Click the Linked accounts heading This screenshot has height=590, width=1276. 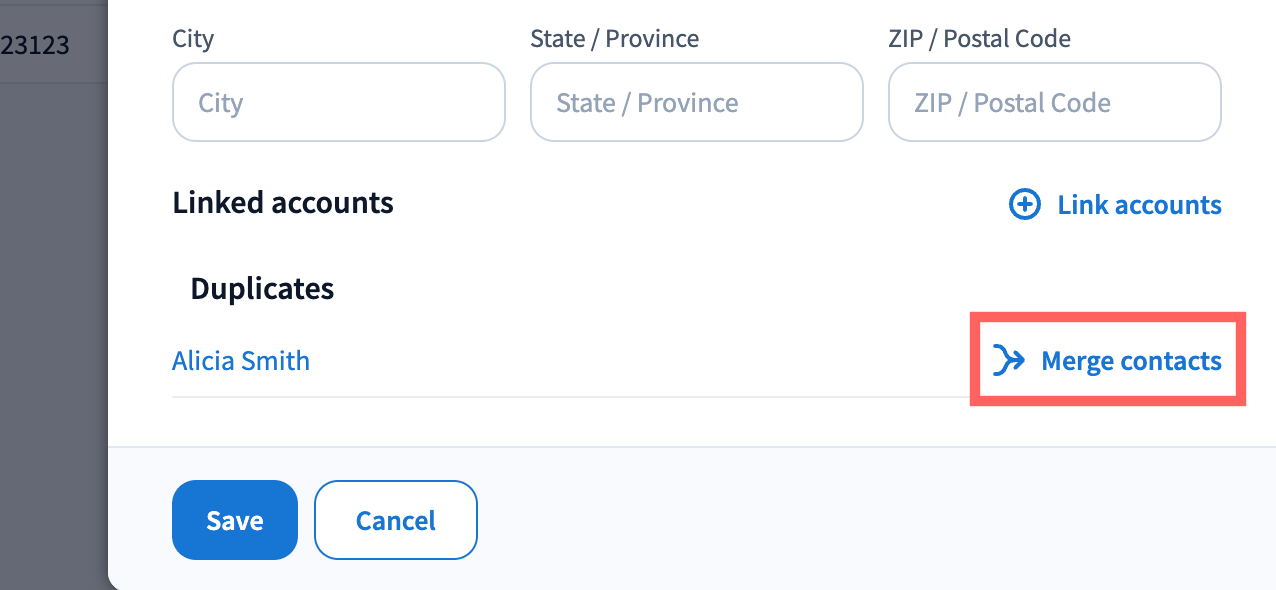coord(283,203)
